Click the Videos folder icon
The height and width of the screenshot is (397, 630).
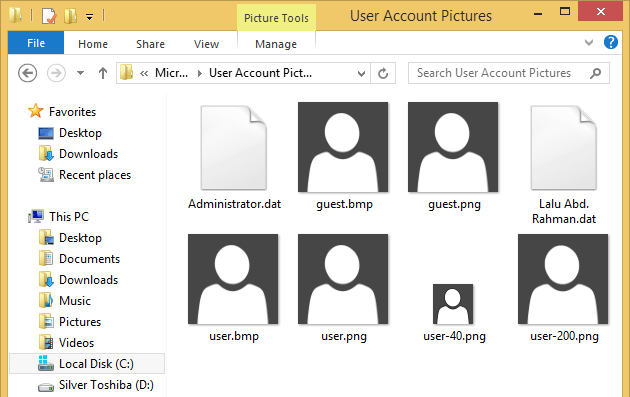(46, 342)
